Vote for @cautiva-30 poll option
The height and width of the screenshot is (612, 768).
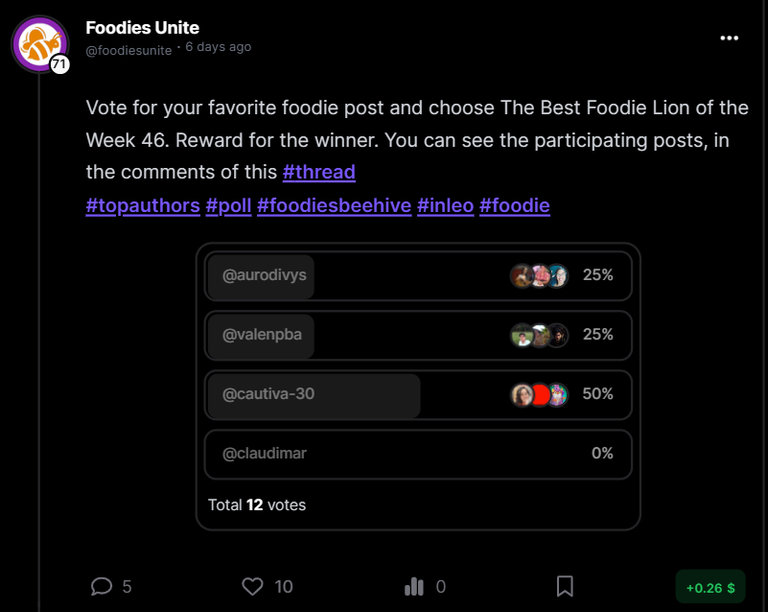click(x=418, y=395)
